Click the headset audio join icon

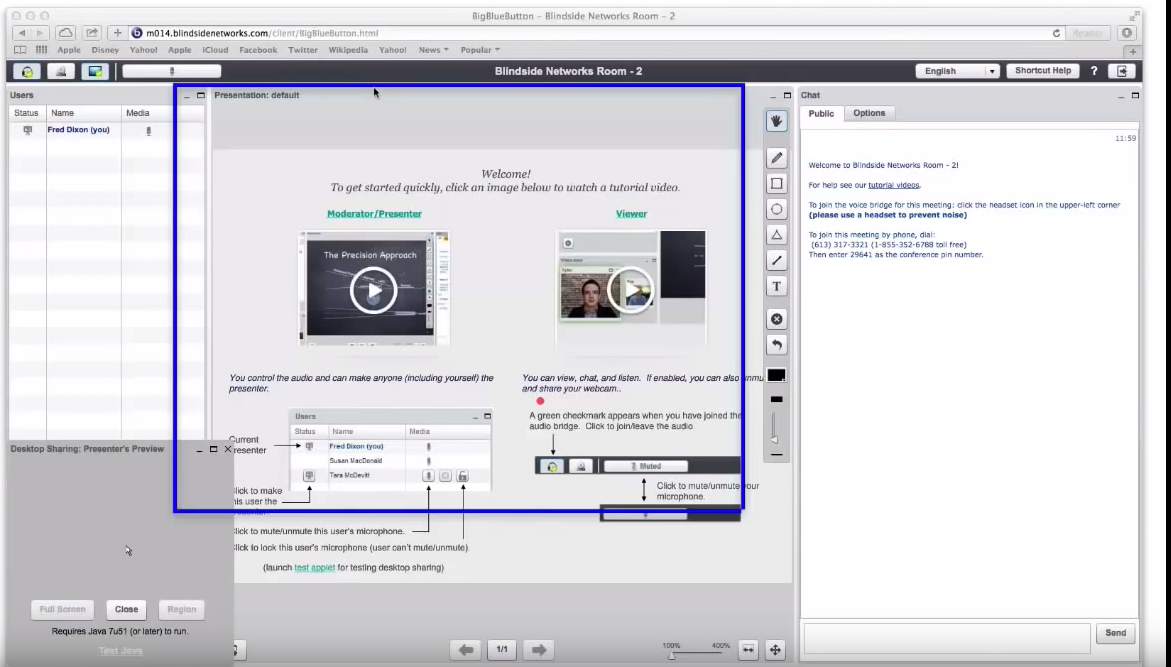click(x=28, y=72)
